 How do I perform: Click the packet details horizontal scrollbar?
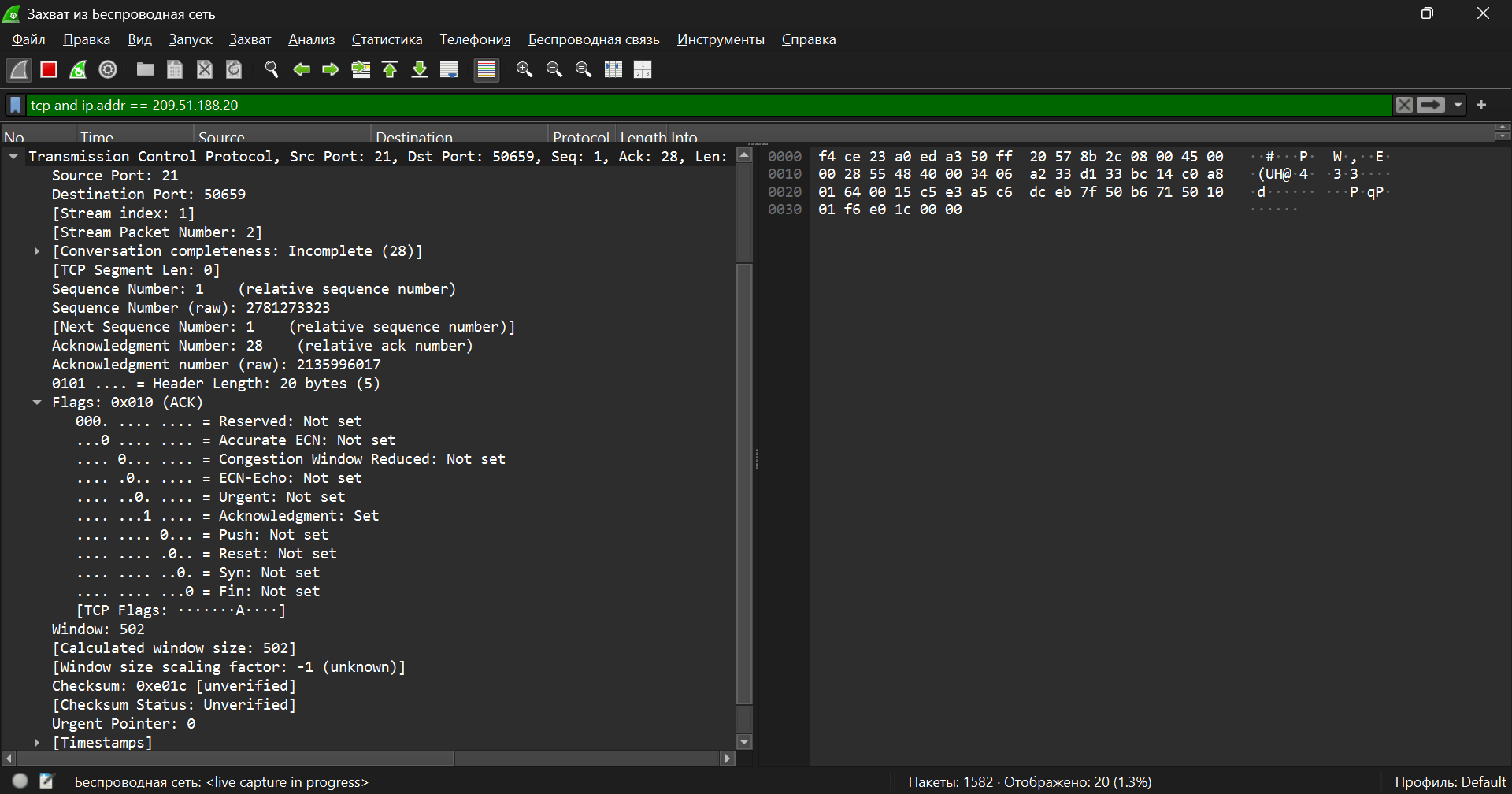click(x=236, y=758)
